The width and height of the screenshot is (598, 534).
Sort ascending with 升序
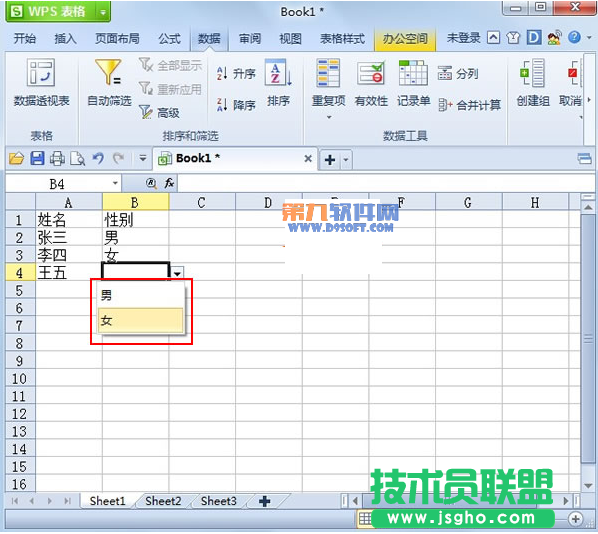click(x=236, y=73)
